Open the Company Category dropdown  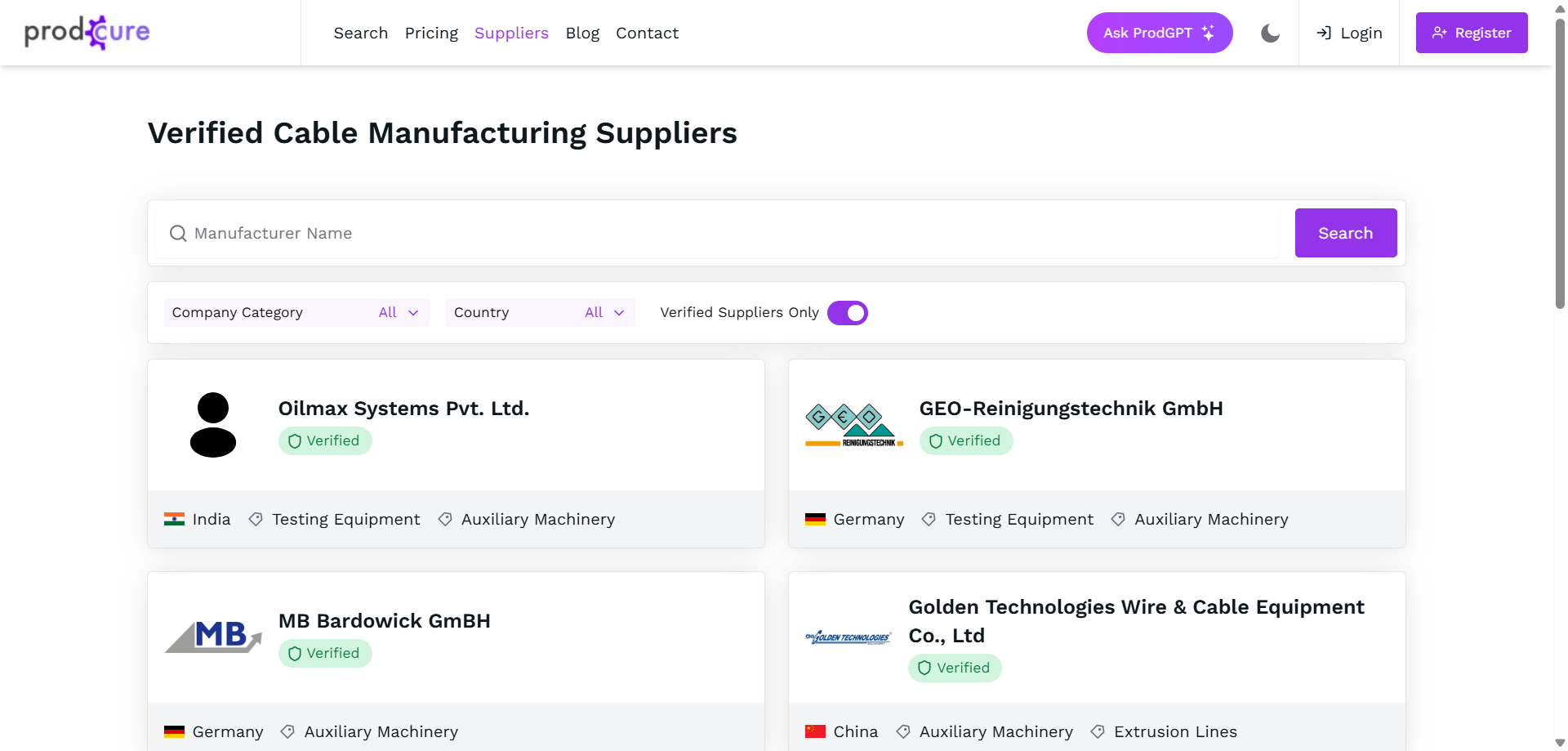click(x=296, y=313)
